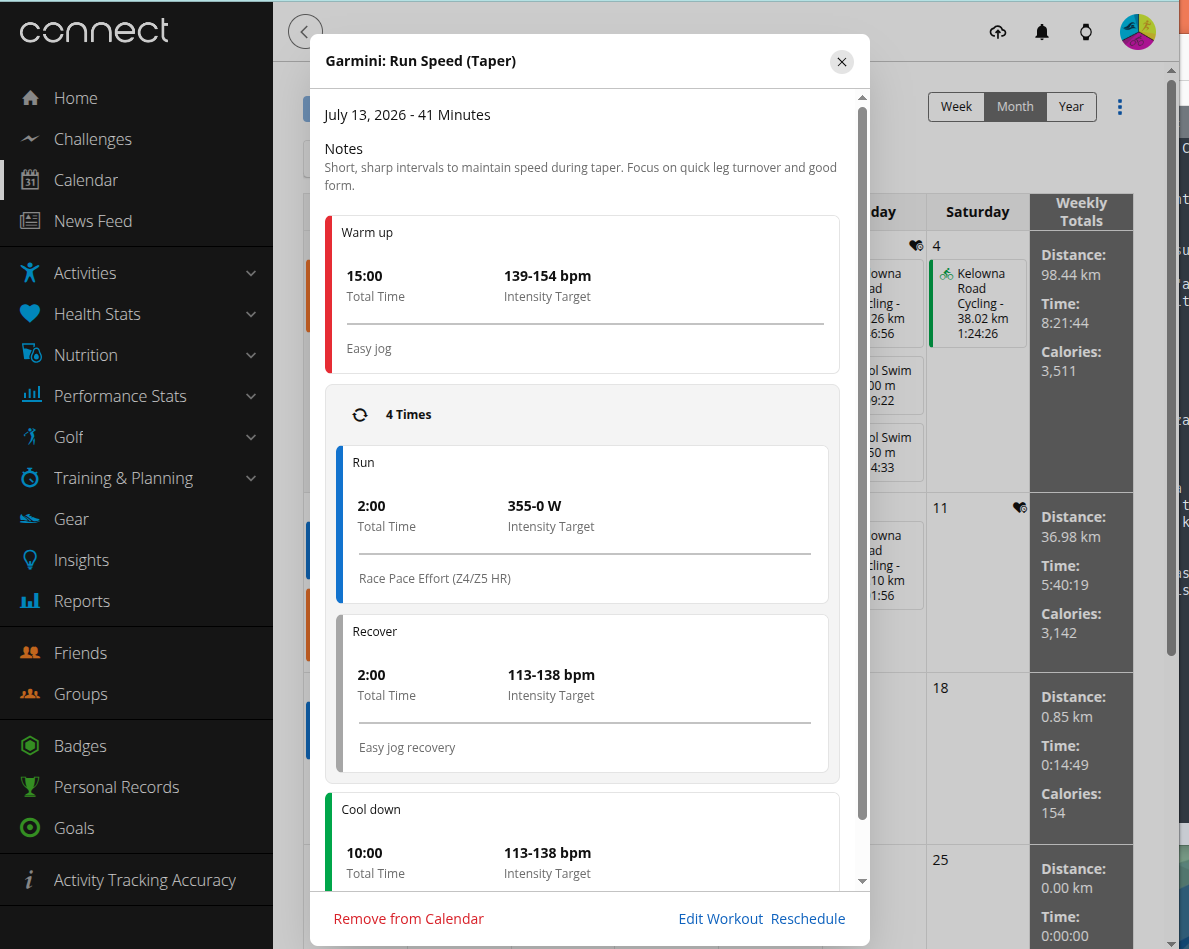
Task: Click the Cool down step card
Action: pyautogui.click(x=582, y=842)
